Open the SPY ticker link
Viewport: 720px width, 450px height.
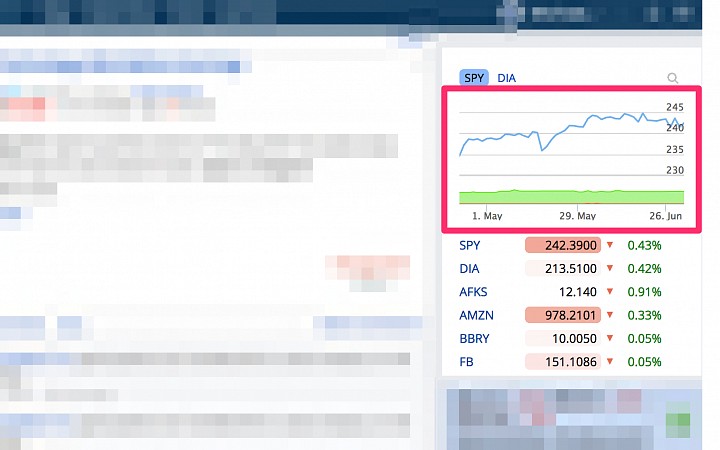coord(469,245)
